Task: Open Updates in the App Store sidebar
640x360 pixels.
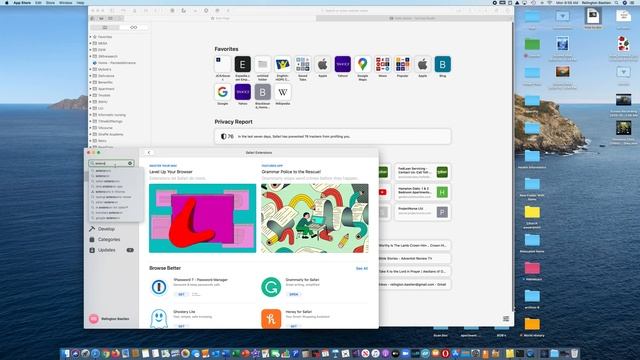Action: 106,250
